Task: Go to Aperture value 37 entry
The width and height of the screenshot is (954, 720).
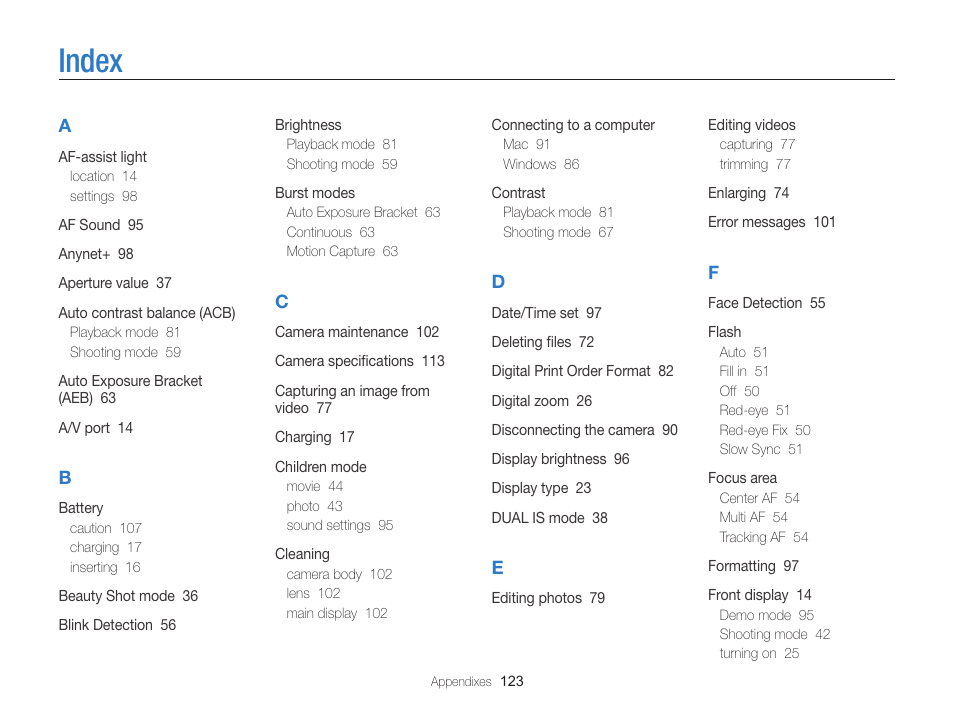Action: tap(115, 284)
